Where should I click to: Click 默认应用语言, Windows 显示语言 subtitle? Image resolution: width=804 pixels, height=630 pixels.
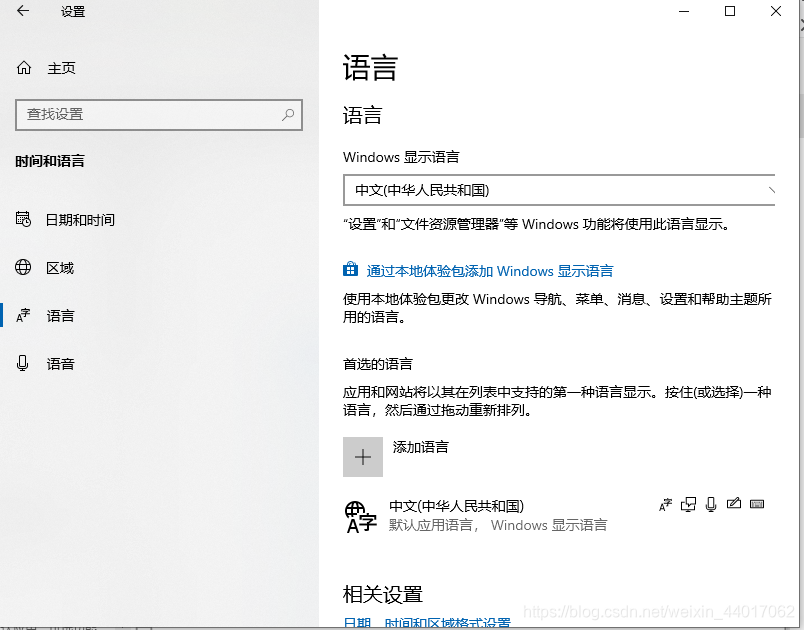pyautogui.click(x=498, y=525)
